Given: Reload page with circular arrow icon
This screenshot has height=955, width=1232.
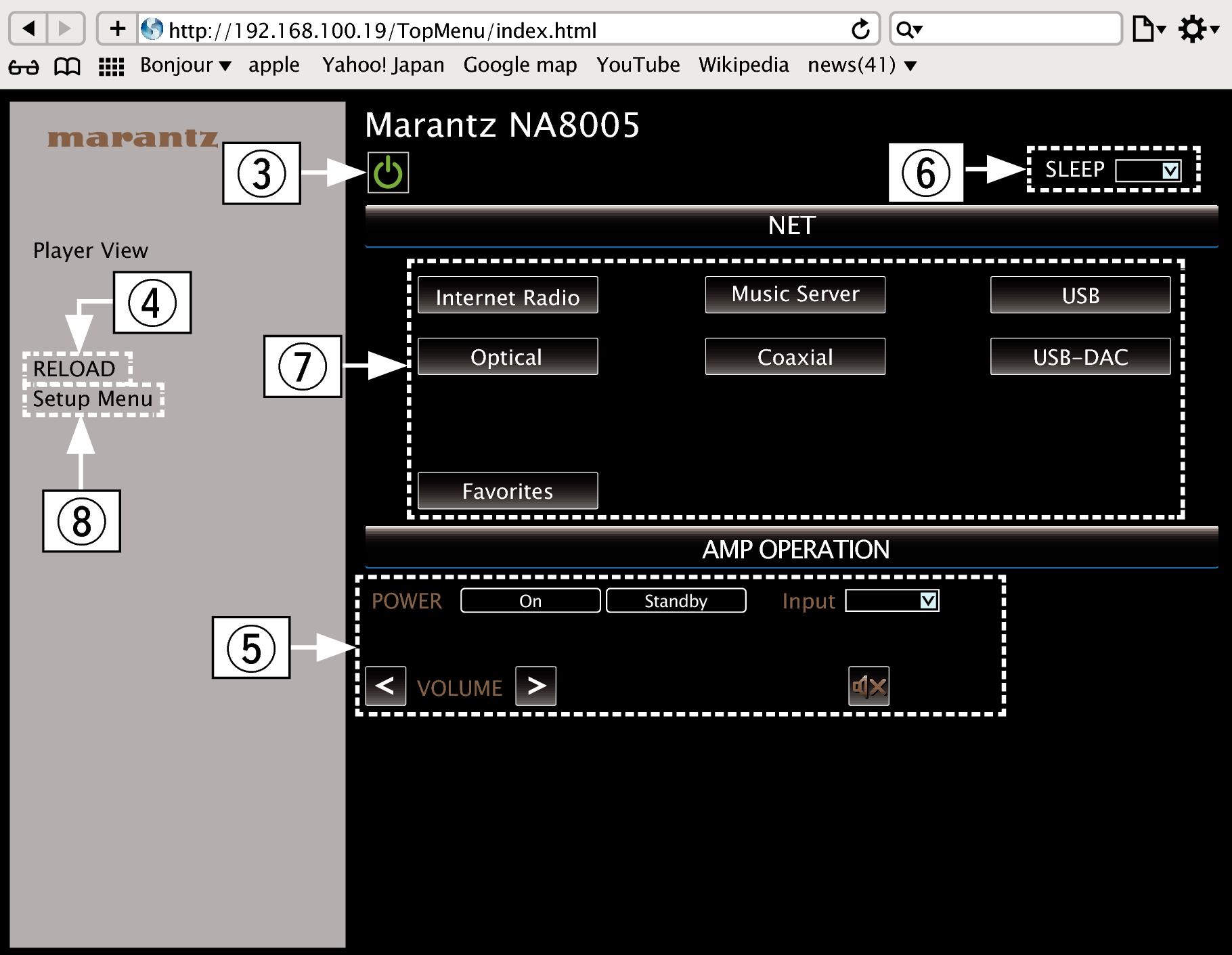Looking at the screenshot, I should point(860,29).
